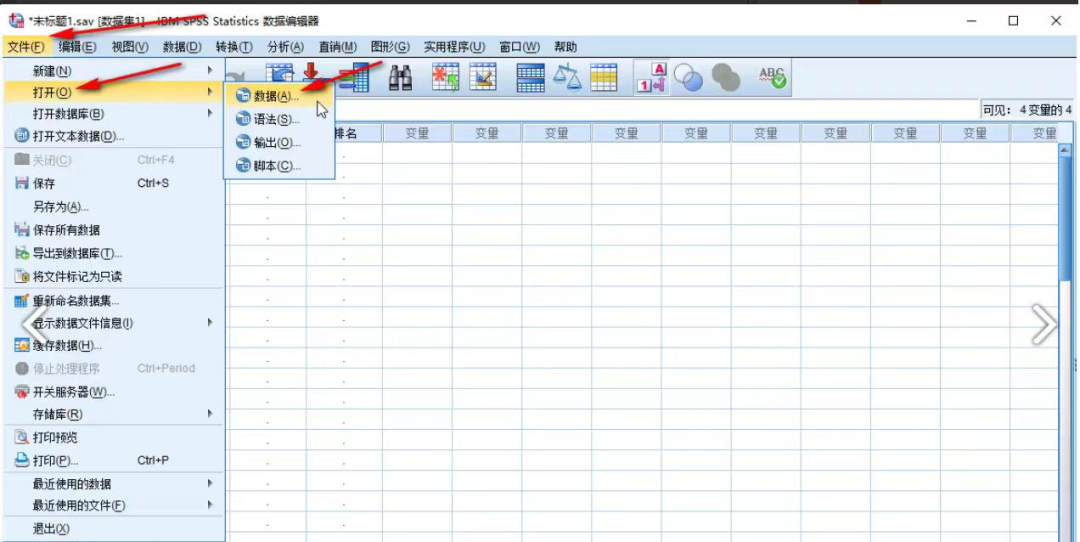Image resolution: width=1080 pixels, height=542 pixels.
Task: Click the Value Labels toolbar icon
Action: point(652,79)
